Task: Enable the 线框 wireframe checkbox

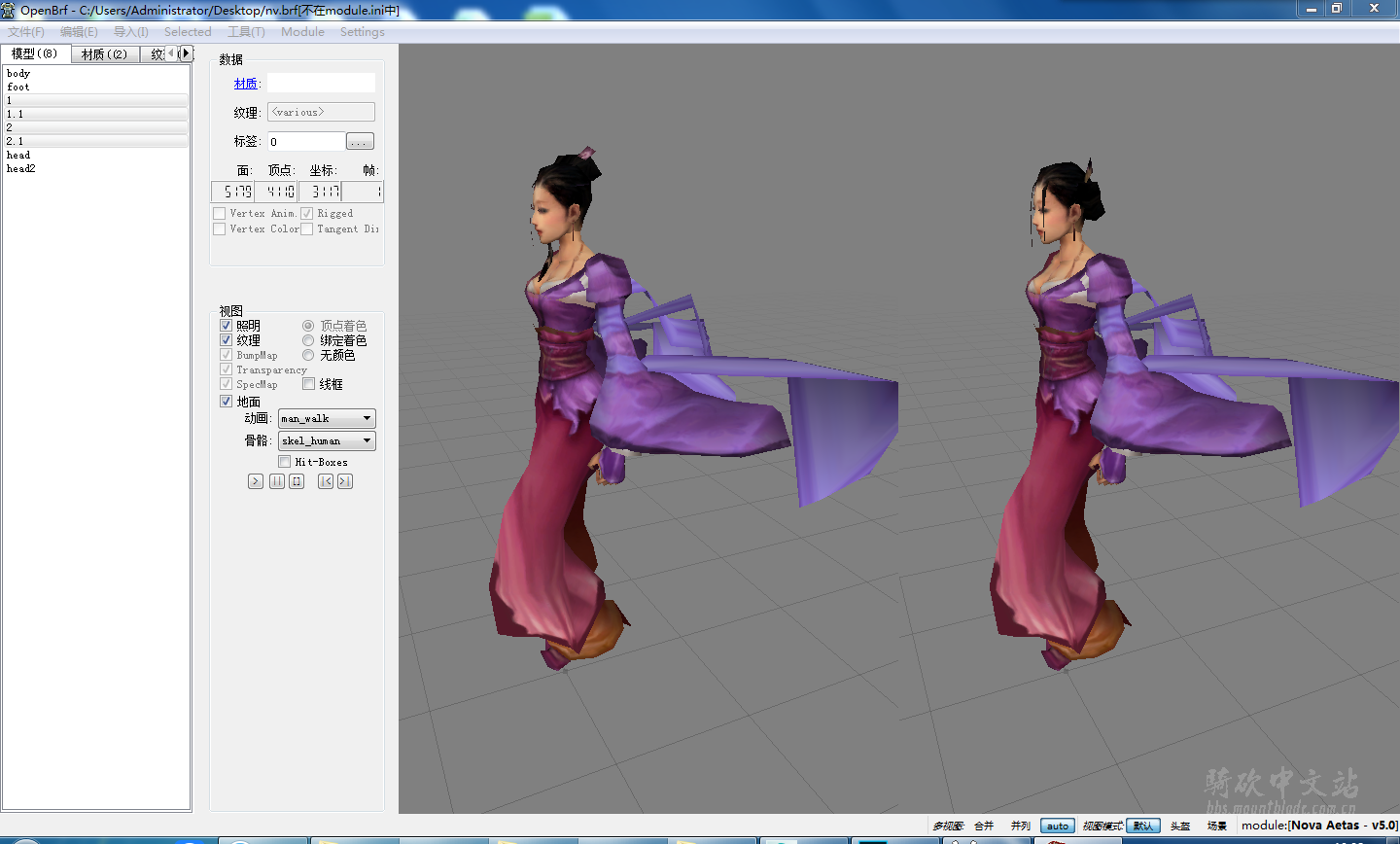Action: [308, 384]
